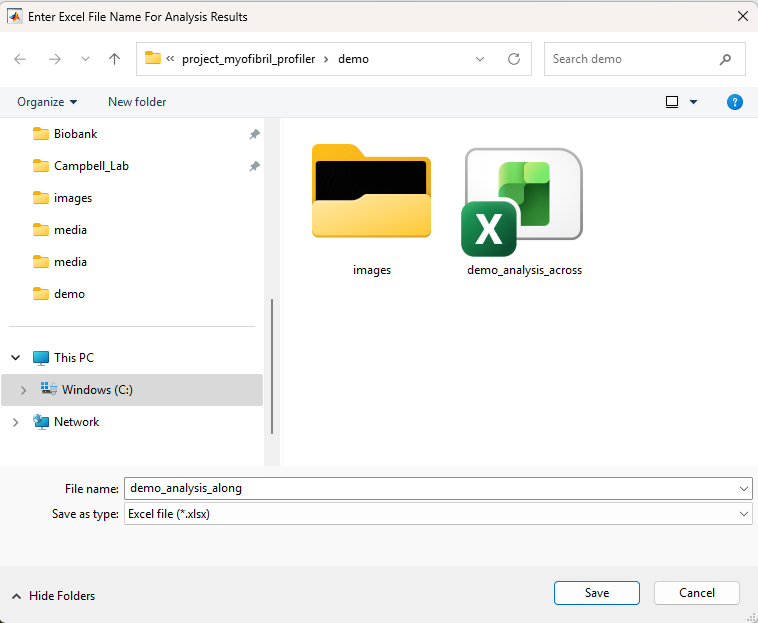Click the navigation pane scrollbar

[272, 366]
